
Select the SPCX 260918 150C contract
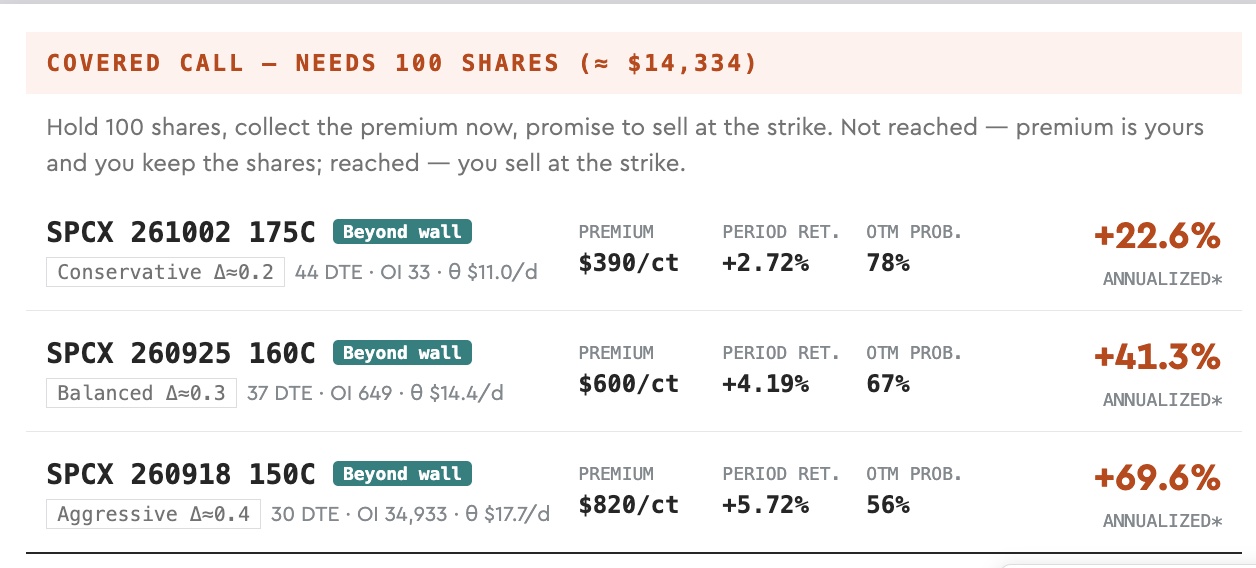tap(181, 474)
